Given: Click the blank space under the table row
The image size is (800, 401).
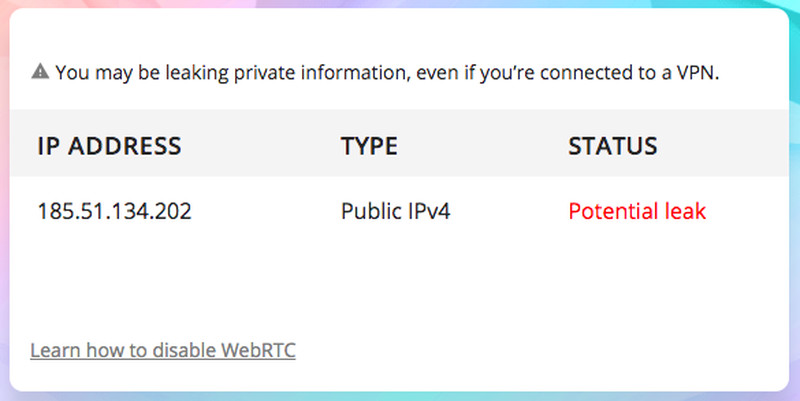Looking at the screenshot, I should coord(399,278).
